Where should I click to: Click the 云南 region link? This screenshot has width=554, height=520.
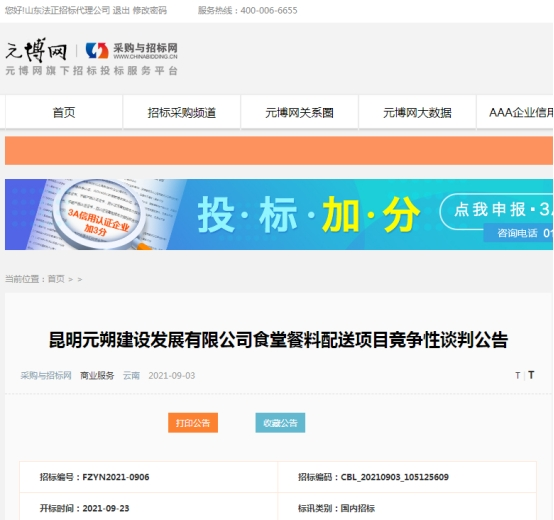click(x=131, y=376)
